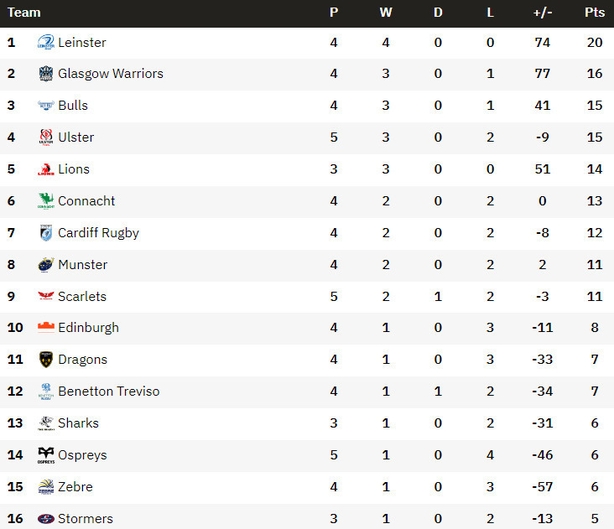614x529 pixels.
Task: Click the Ulster red hand crest
Action: 46,137
